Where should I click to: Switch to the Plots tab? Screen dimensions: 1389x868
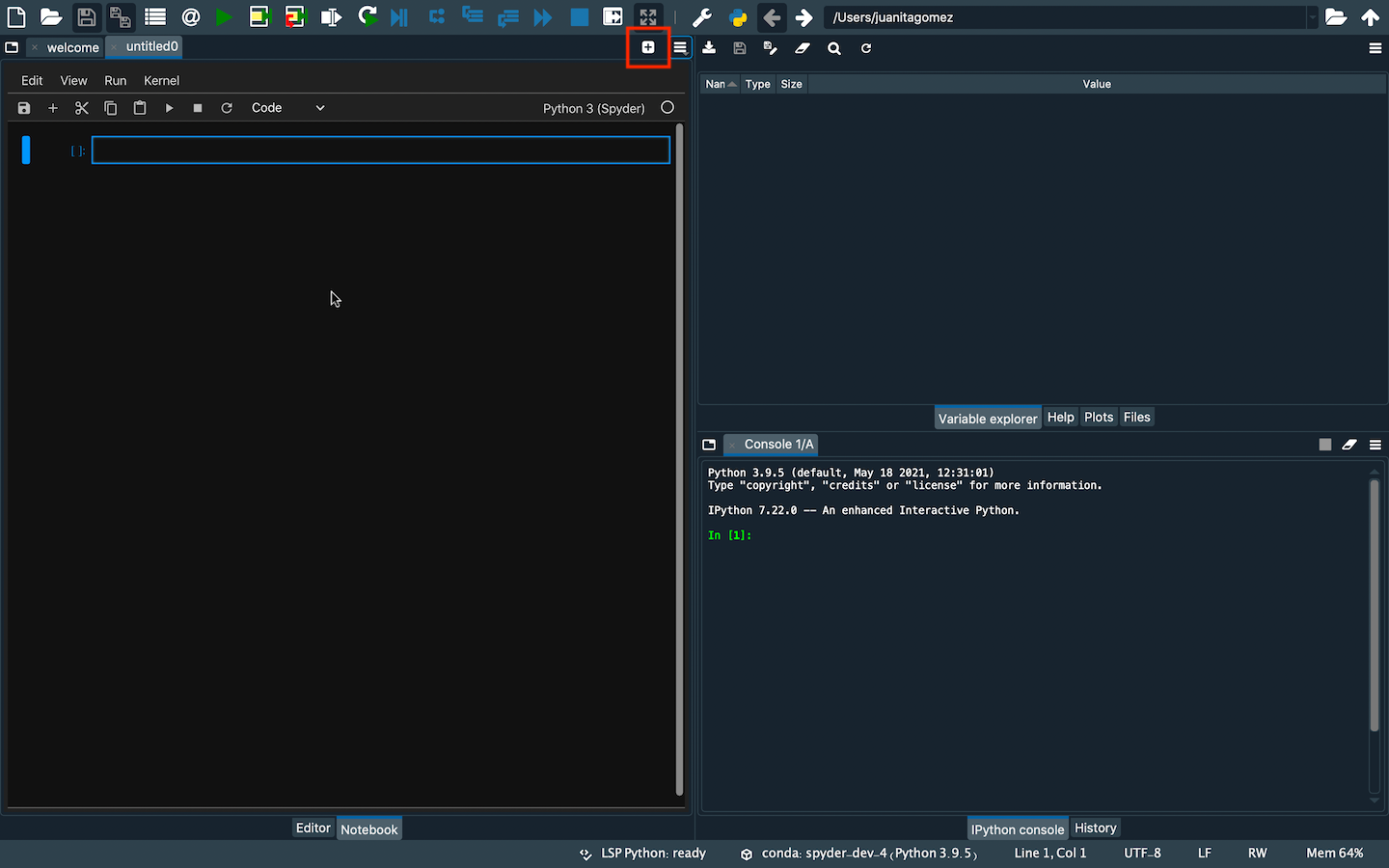click(1099, 417)
